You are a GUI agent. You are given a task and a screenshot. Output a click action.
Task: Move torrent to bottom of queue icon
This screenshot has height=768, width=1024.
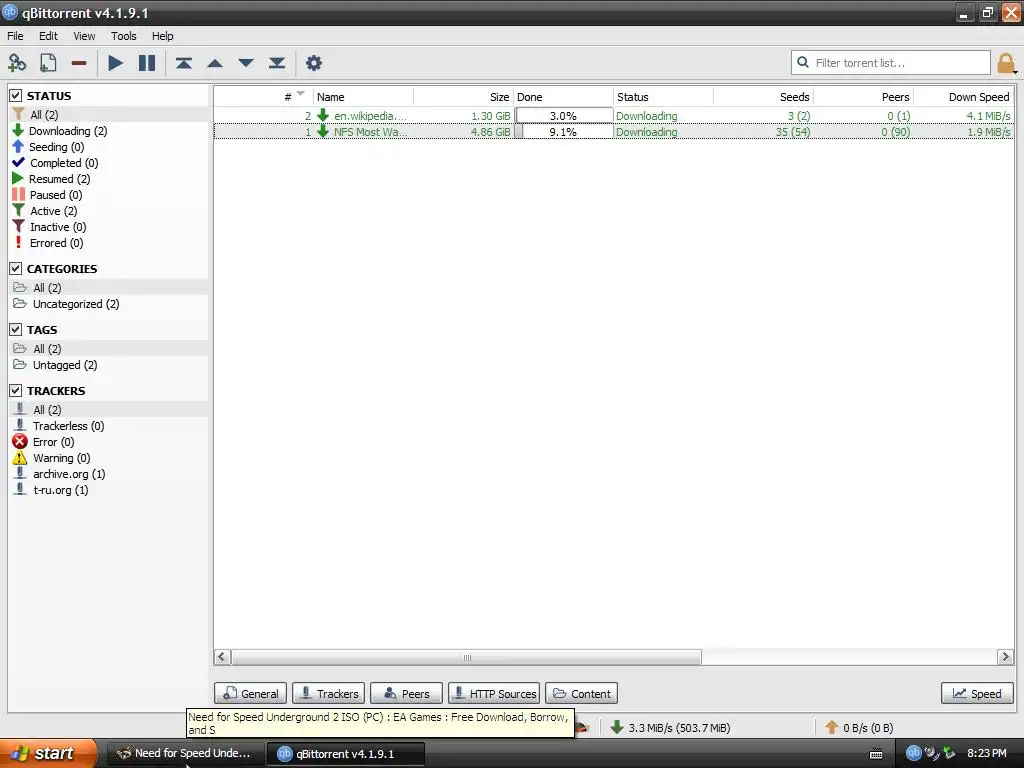pos(277,63)
